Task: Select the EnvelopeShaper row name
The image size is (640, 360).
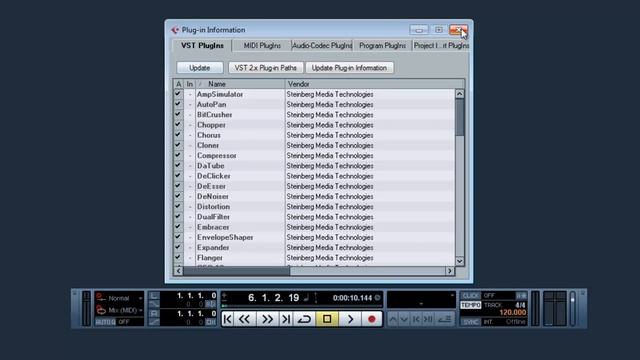Action: pos(225,237)
